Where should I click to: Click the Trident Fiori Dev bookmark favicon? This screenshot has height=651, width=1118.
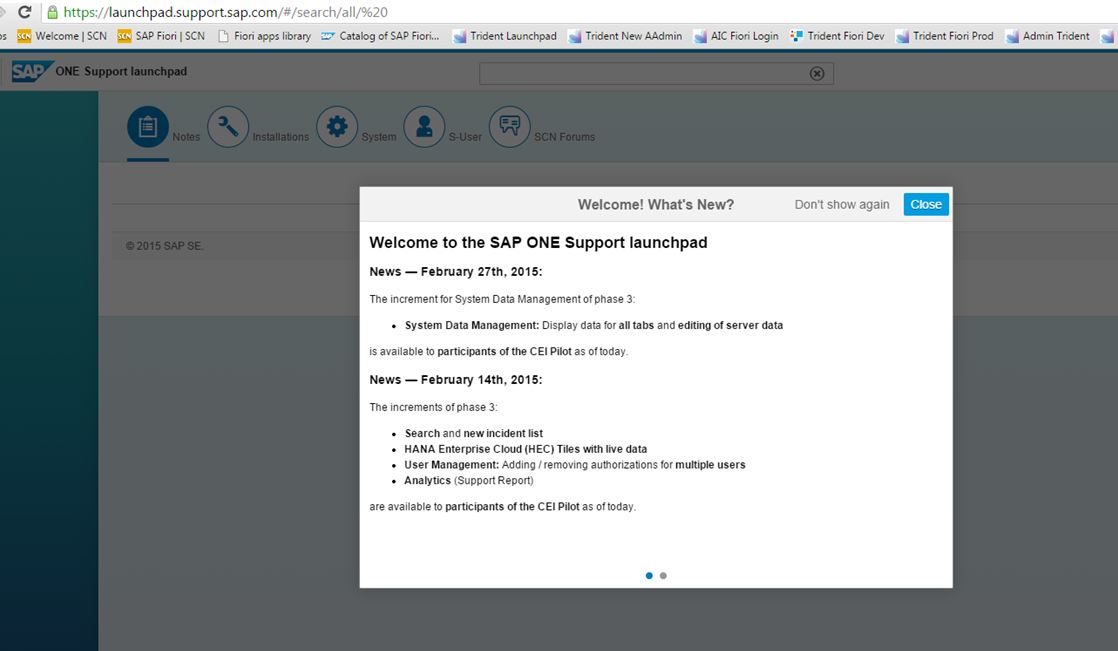796,36
